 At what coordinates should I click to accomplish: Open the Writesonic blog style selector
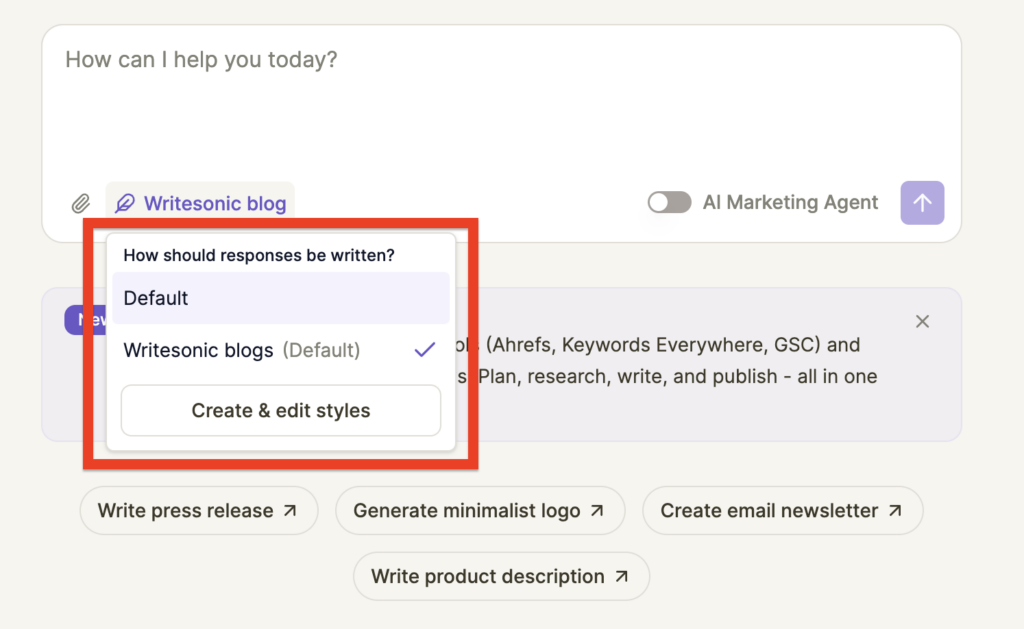[x=200, y=203]
